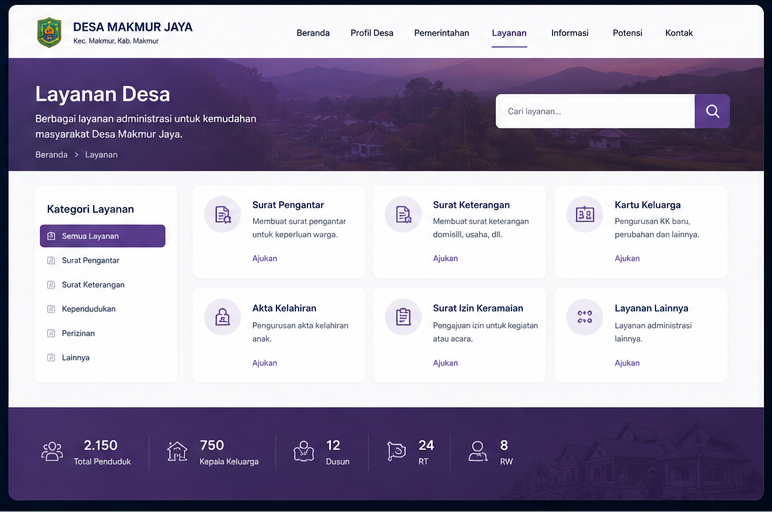This screenshot has height=512, width=772.
Task: Click the Layanan Lainnya card icon
Action: (584, 317)
